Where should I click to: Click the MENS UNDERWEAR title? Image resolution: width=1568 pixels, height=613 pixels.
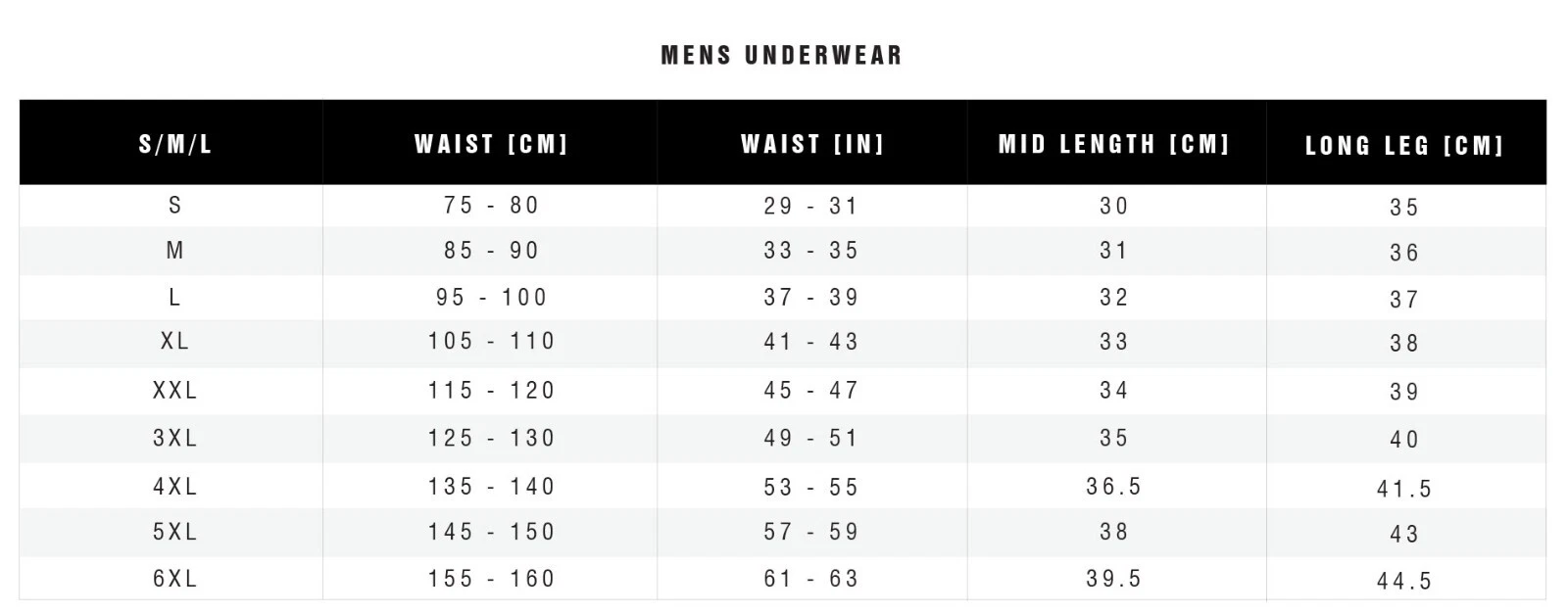click(x=781, y=55)
